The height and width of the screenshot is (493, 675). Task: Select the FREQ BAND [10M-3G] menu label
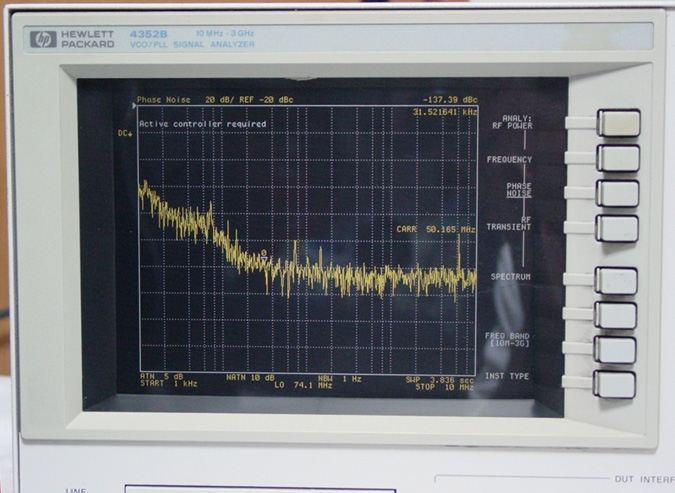point(508,339)
